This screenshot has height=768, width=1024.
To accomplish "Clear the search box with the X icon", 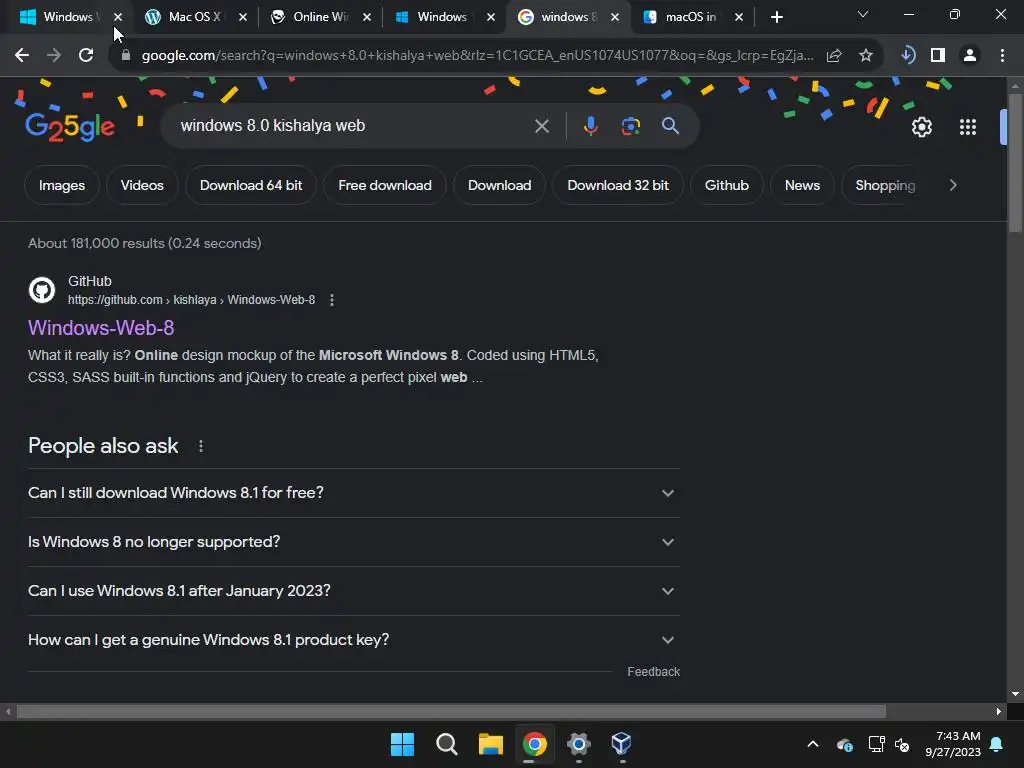I will tap(542, 126).
